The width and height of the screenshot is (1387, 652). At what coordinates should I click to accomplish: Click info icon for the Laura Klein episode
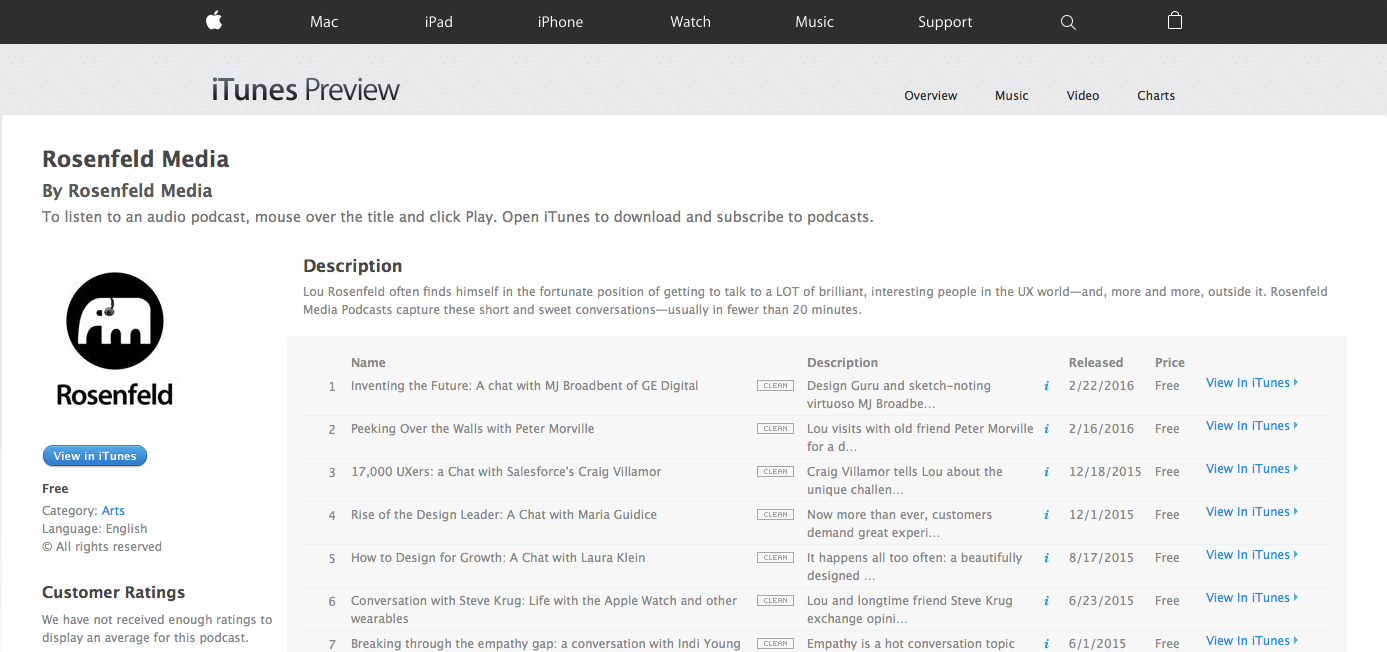[x=1045, y=557]
